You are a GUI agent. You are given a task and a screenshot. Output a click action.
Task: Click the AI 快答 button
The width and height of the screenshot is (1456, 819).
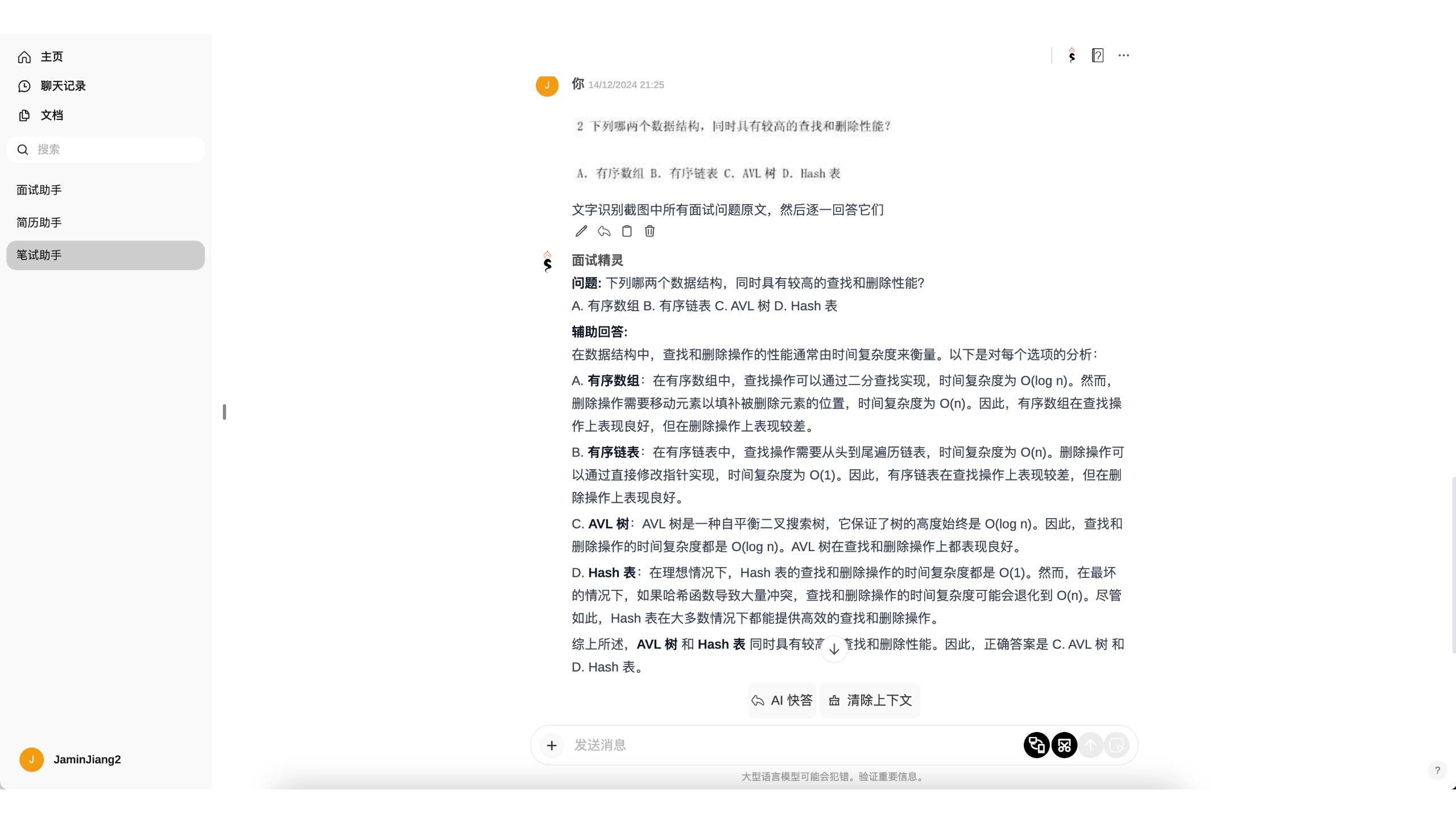pos(782,700)
